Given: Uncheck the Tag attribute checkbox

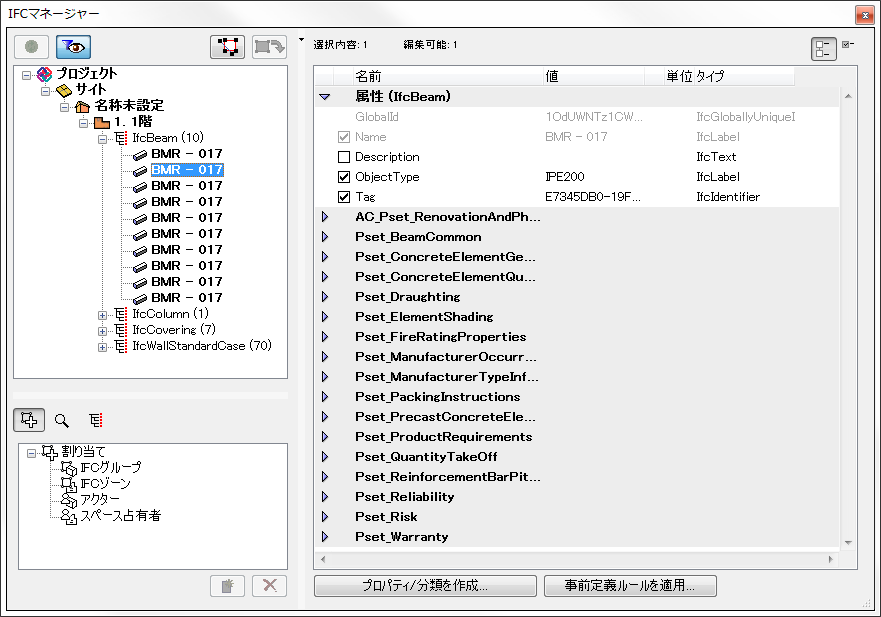Looking at the screenshot, I should tap(344, 197).
